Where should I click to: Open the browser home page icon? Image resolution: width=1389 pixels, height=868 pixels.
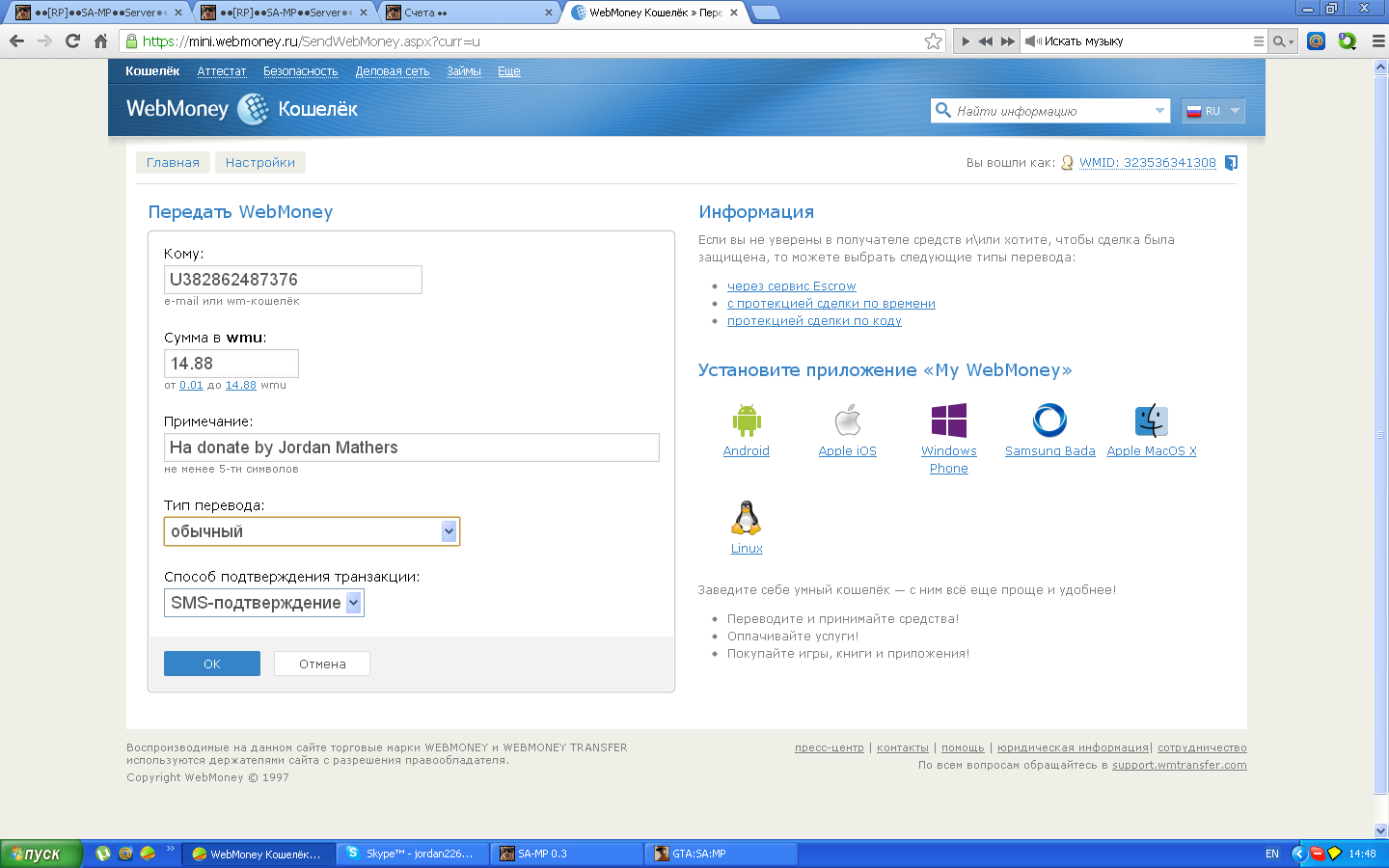coord(100,41)
